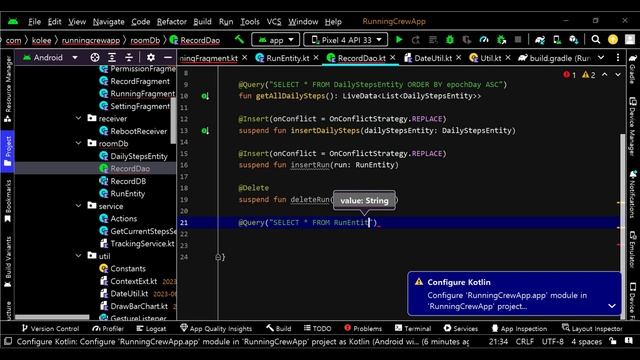Open Logcat tool window
This screenshot has width=640, height=360.
[151, 328]
